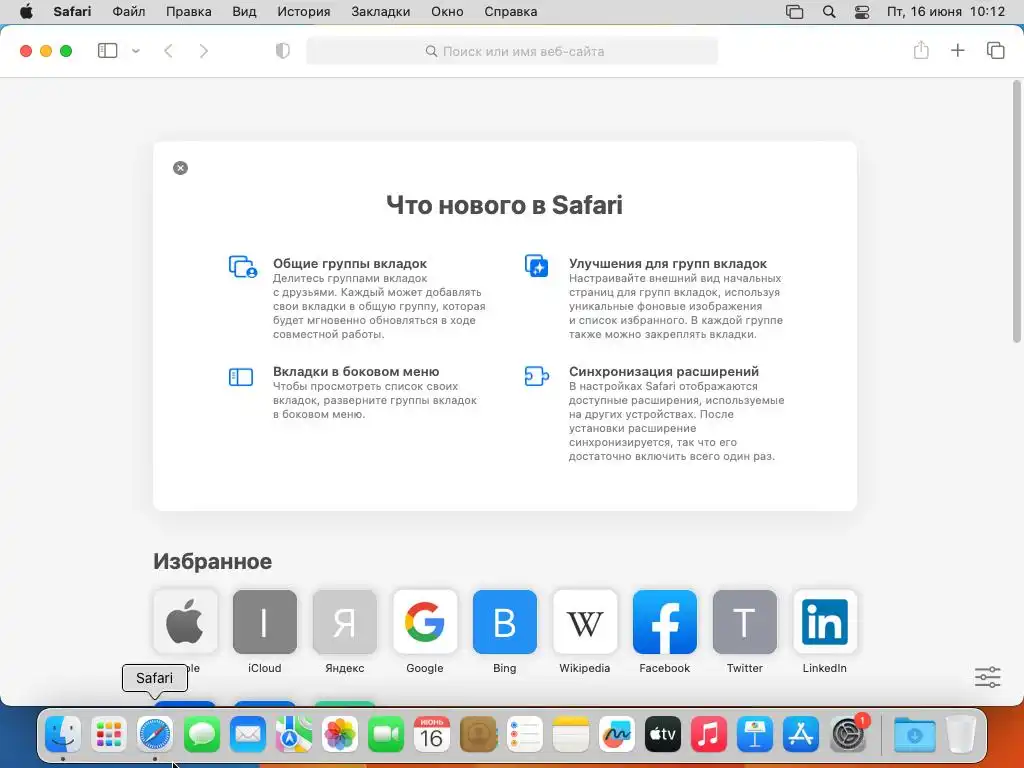The height and width of the screenshot is (768, 1024).
Task: Open the Share button in the toolbar
Action: pyautogui.click(x=921, y=50)
